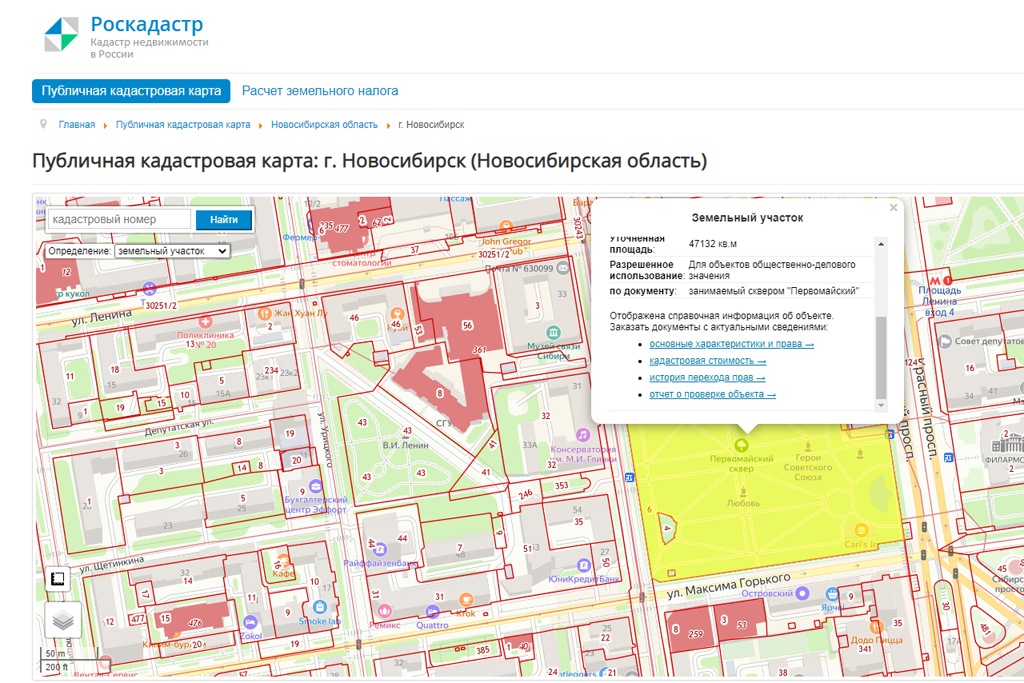The width and height of the screenshot is (1024, 683).
Task: Open Публичная кадастровая карта tab
Action: pos(131,91)
